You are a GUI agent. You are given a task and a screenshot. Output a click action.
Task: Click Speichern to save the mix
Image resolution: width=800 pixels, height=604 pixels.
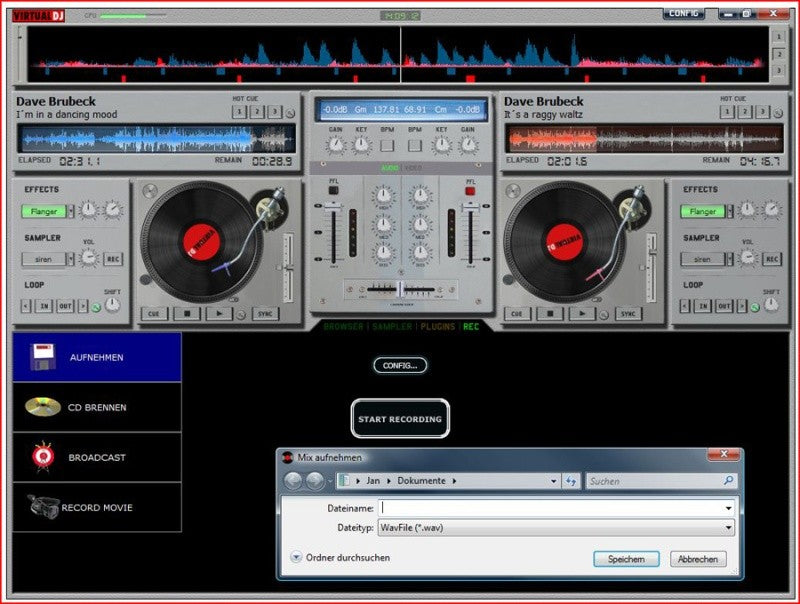[x=626, y=559]
